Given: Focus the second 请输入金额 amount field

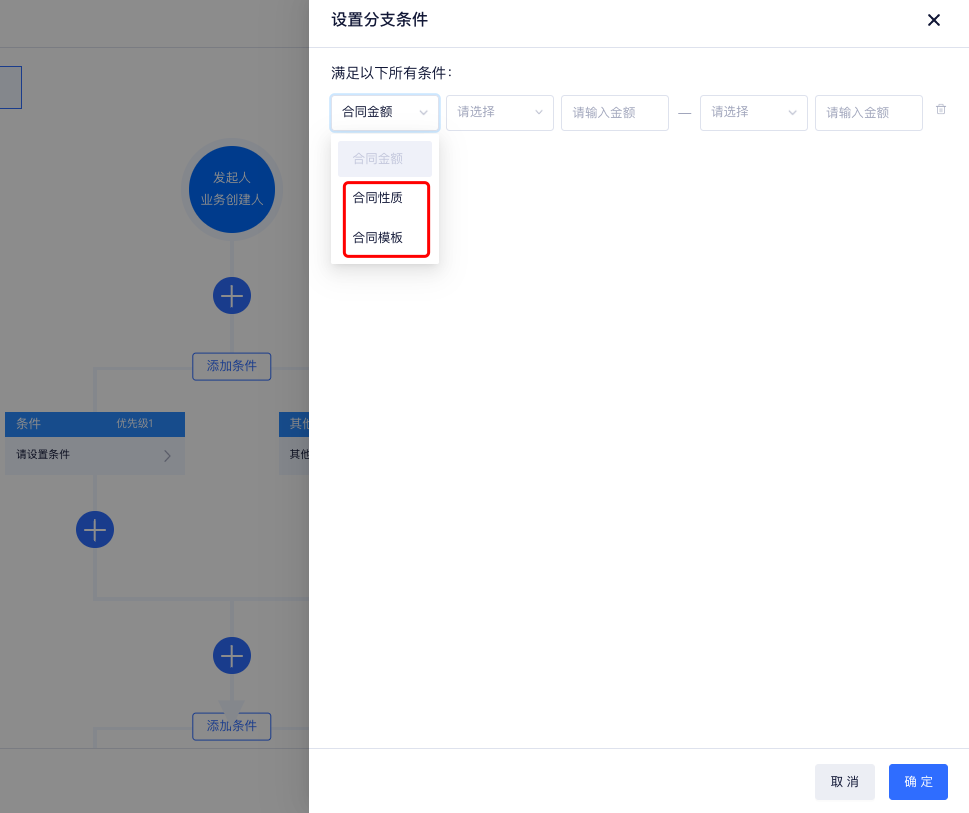Looking at the screenshot, I should point(868,113).
